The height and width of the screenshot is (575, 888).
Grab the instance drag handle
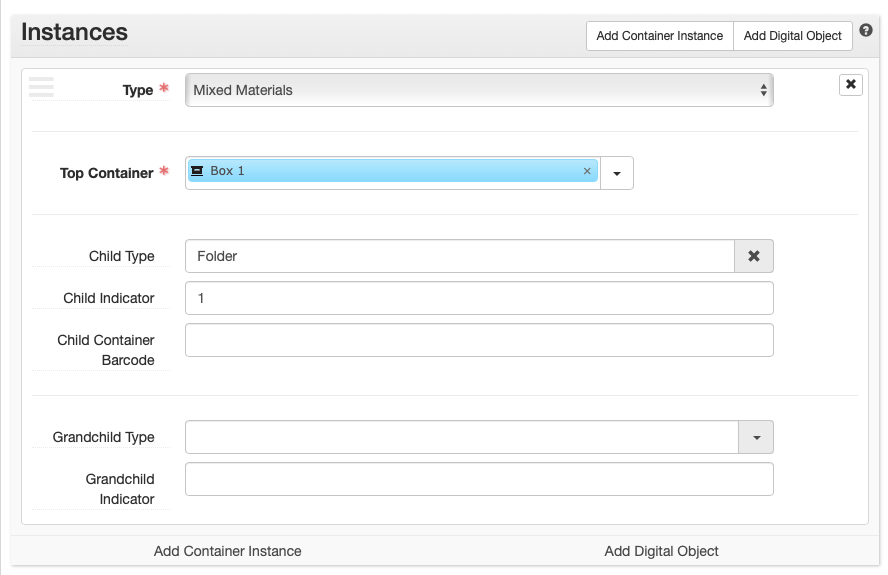click(x=41, y=87)
